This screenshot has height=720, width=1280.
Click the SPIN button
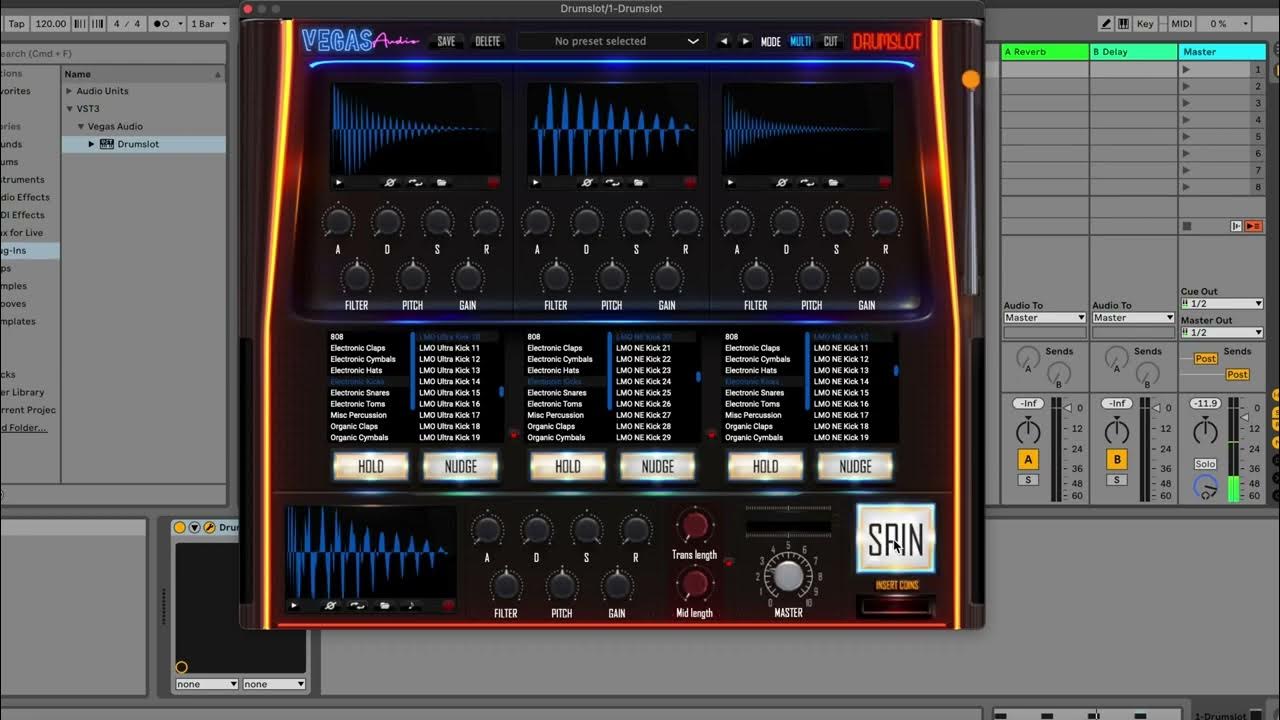[x=895, y=539]
